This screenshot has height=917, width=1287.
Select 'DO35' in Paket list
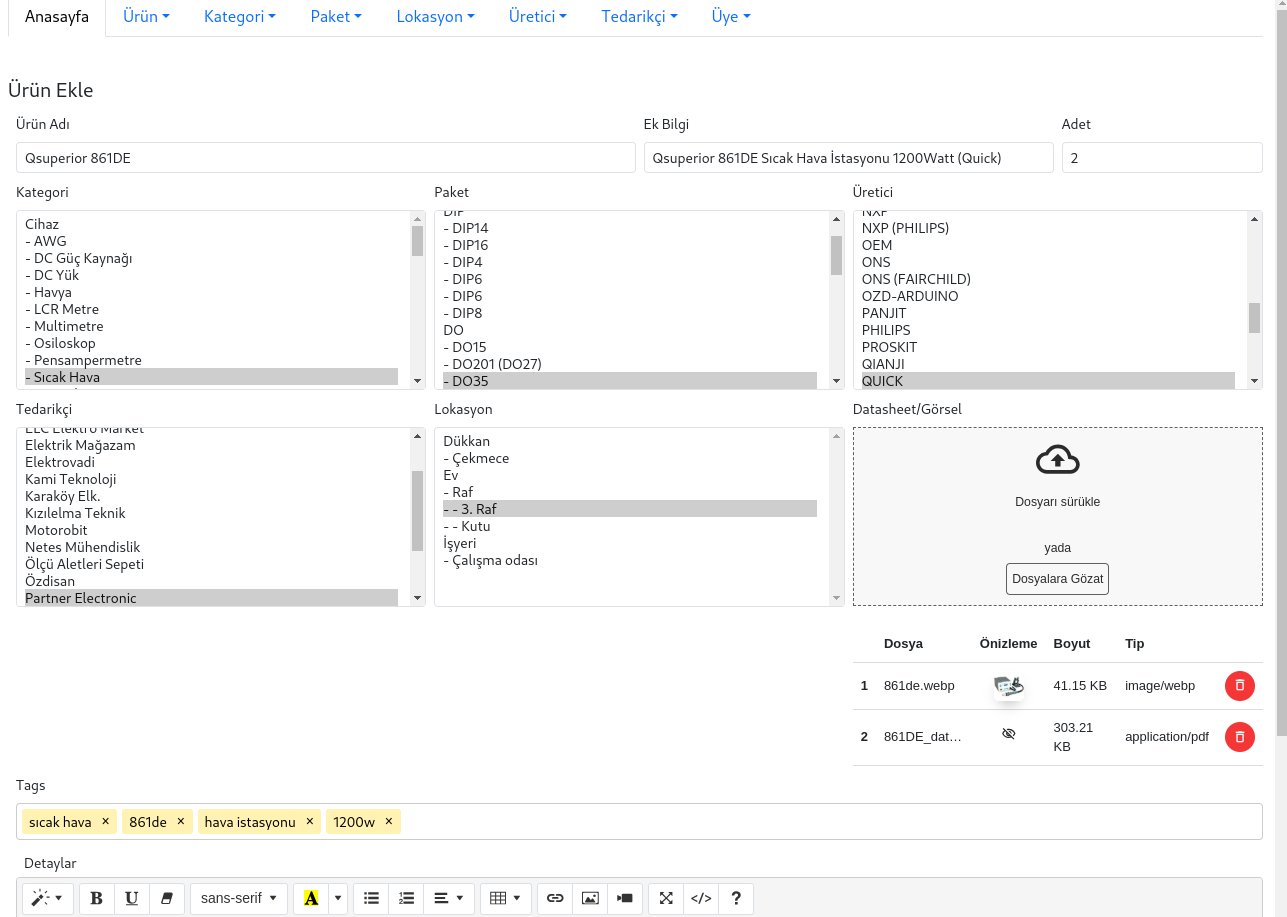click(630, 381)
